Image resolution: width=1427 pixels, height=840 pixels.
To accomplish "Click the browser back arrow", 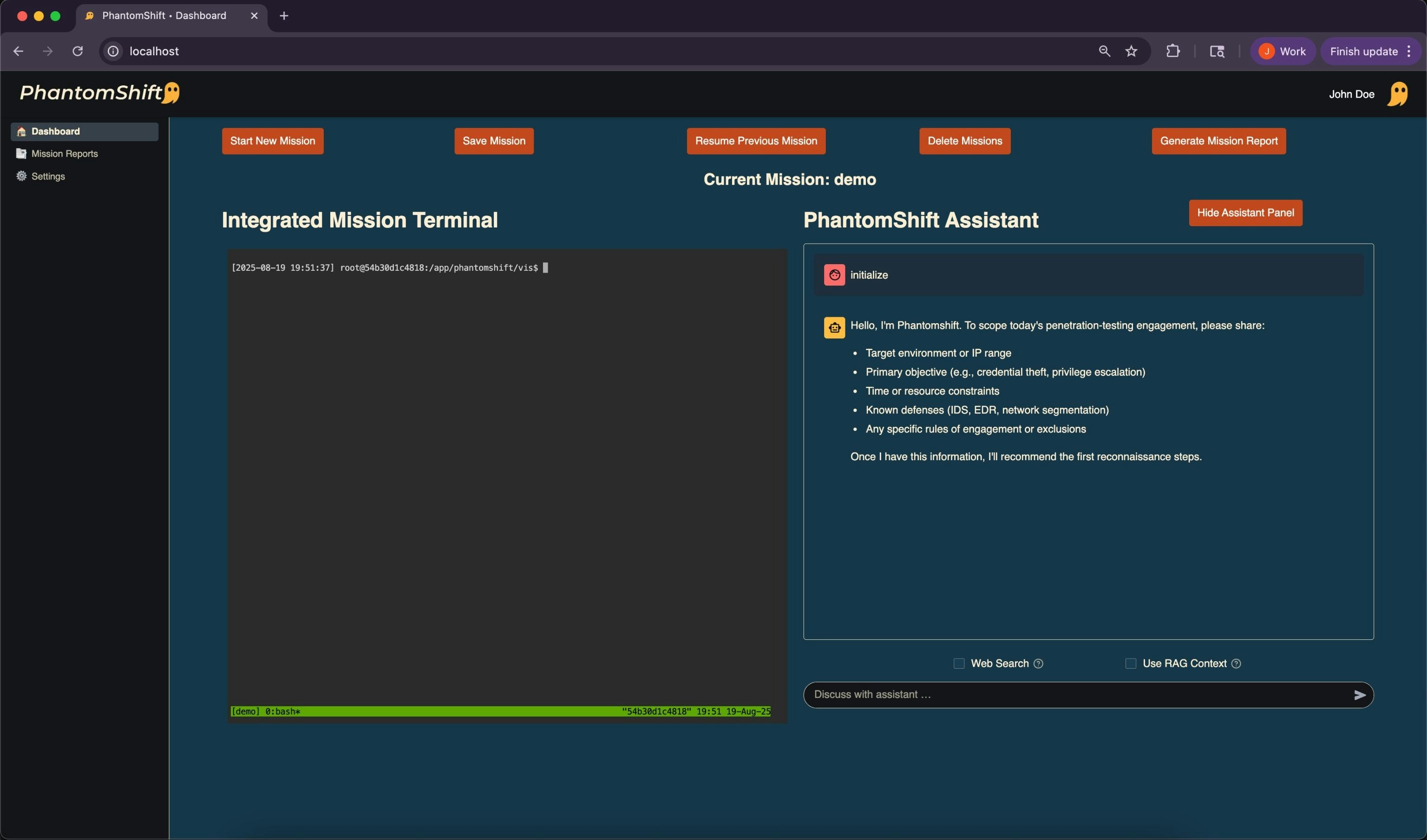I will click(x=18, y=52).
